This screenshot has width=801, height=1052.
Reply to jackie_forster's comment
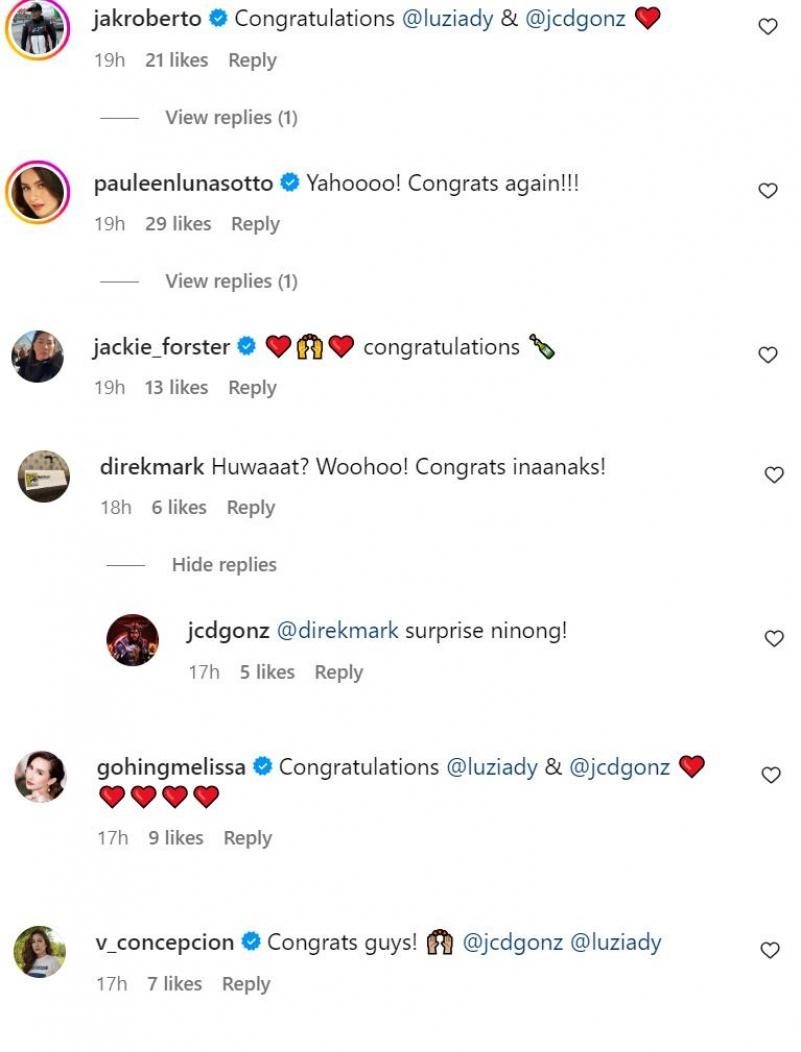pos(252,388)
